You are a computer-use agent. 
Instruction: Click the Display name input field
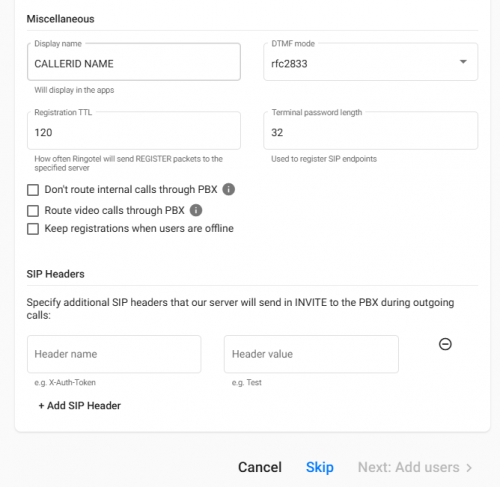(x=134, y=62)
